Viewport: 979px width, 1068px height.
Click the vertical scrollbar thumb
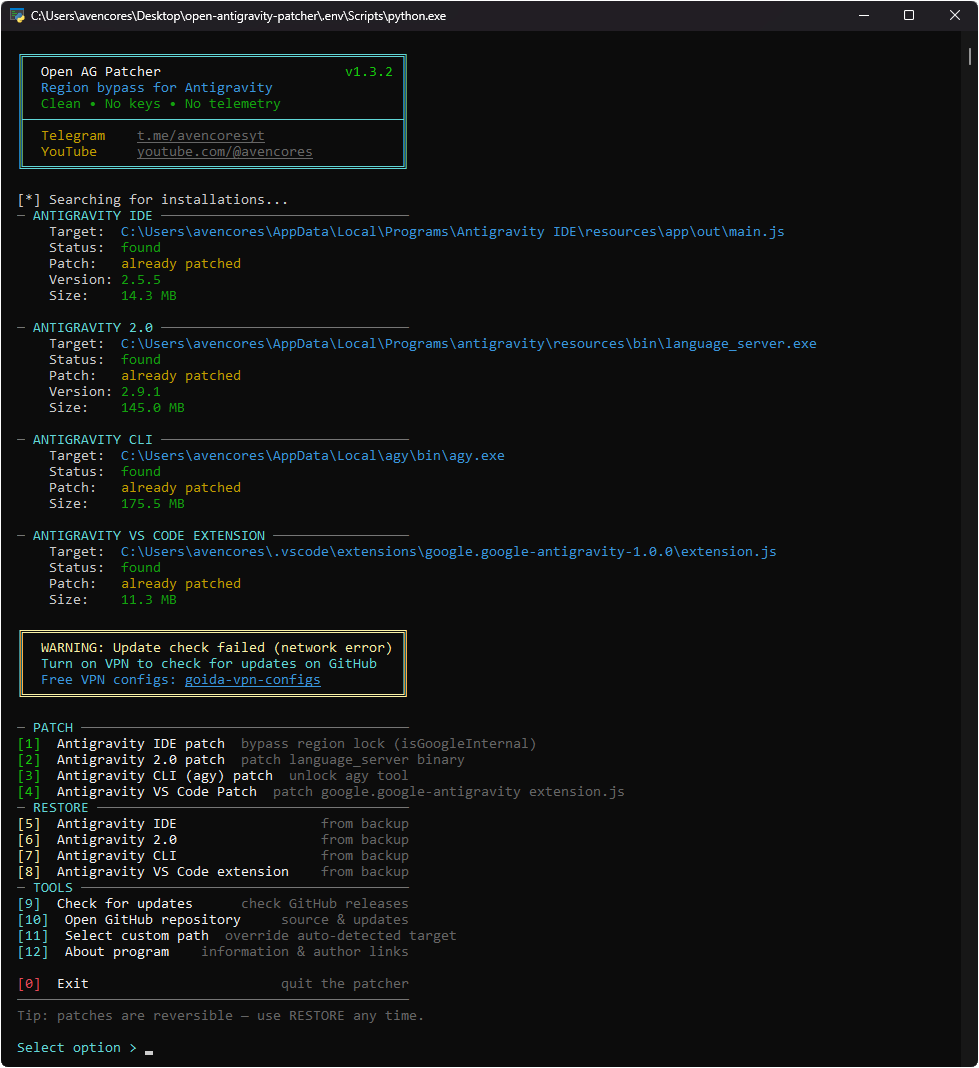[x=969, y=56]
